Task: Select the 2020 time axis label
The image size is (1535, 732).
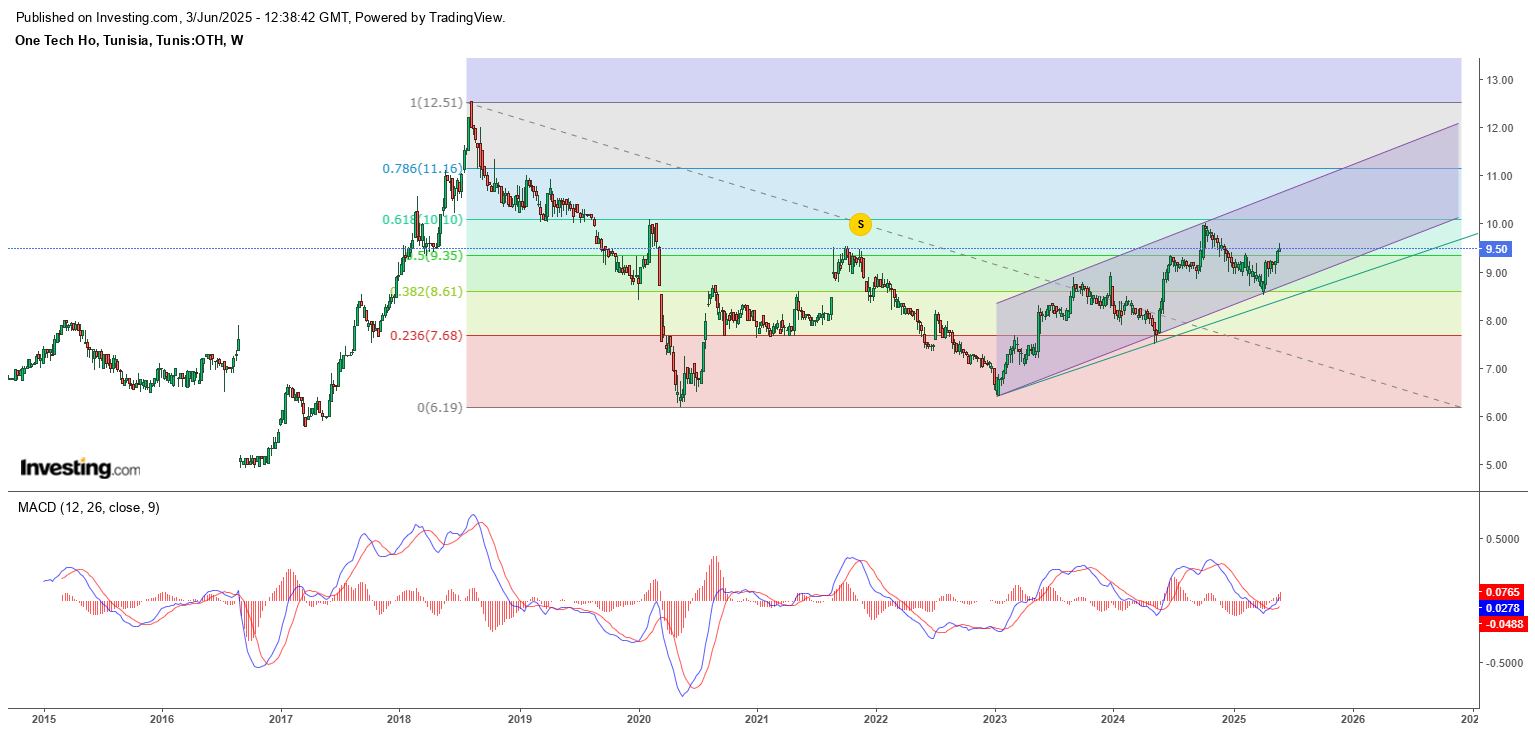Action: click(x=639, y=719)
